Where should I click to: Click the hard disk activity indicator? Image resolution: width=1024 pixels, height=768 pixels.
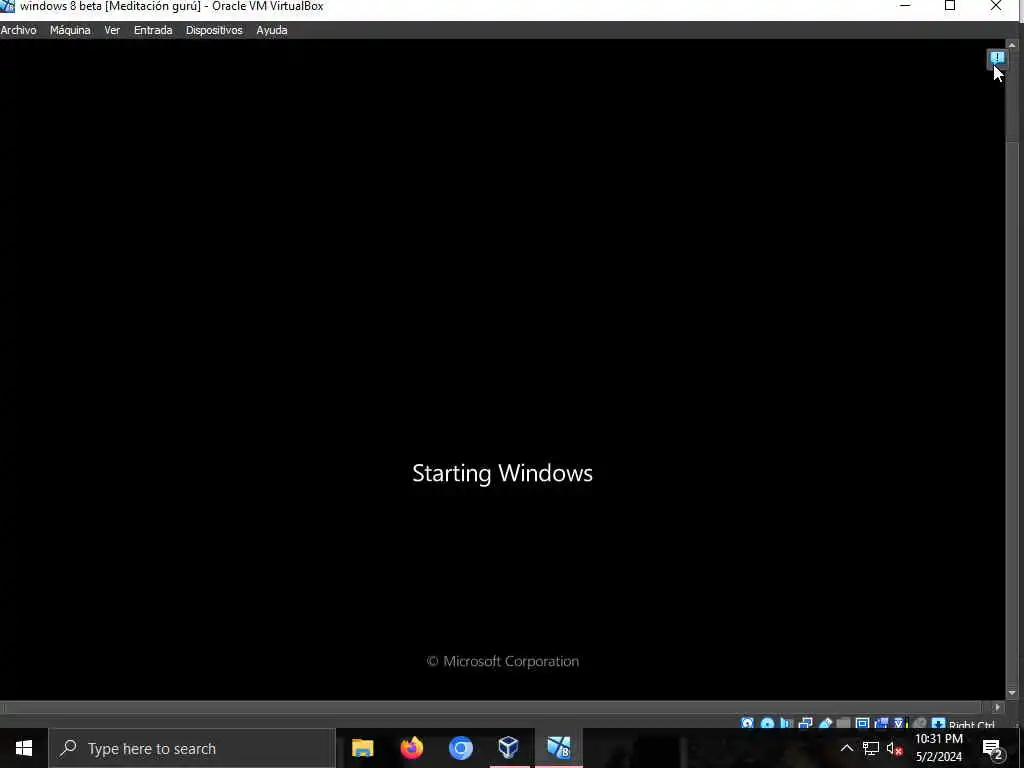pos(747,724)
